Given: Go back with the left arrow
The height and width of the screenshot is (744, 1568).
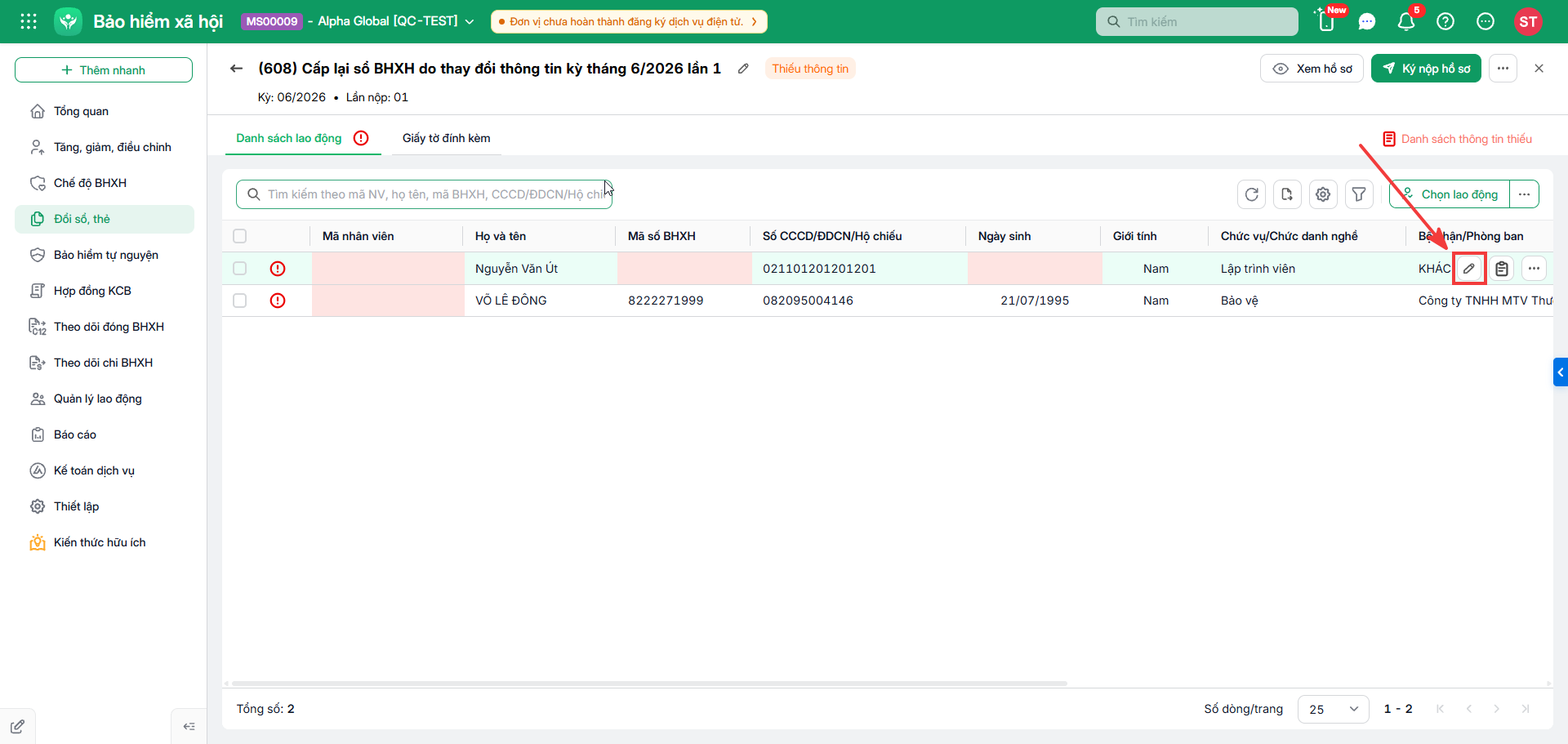Looking at the screenshot, I should tap(237, 69).
